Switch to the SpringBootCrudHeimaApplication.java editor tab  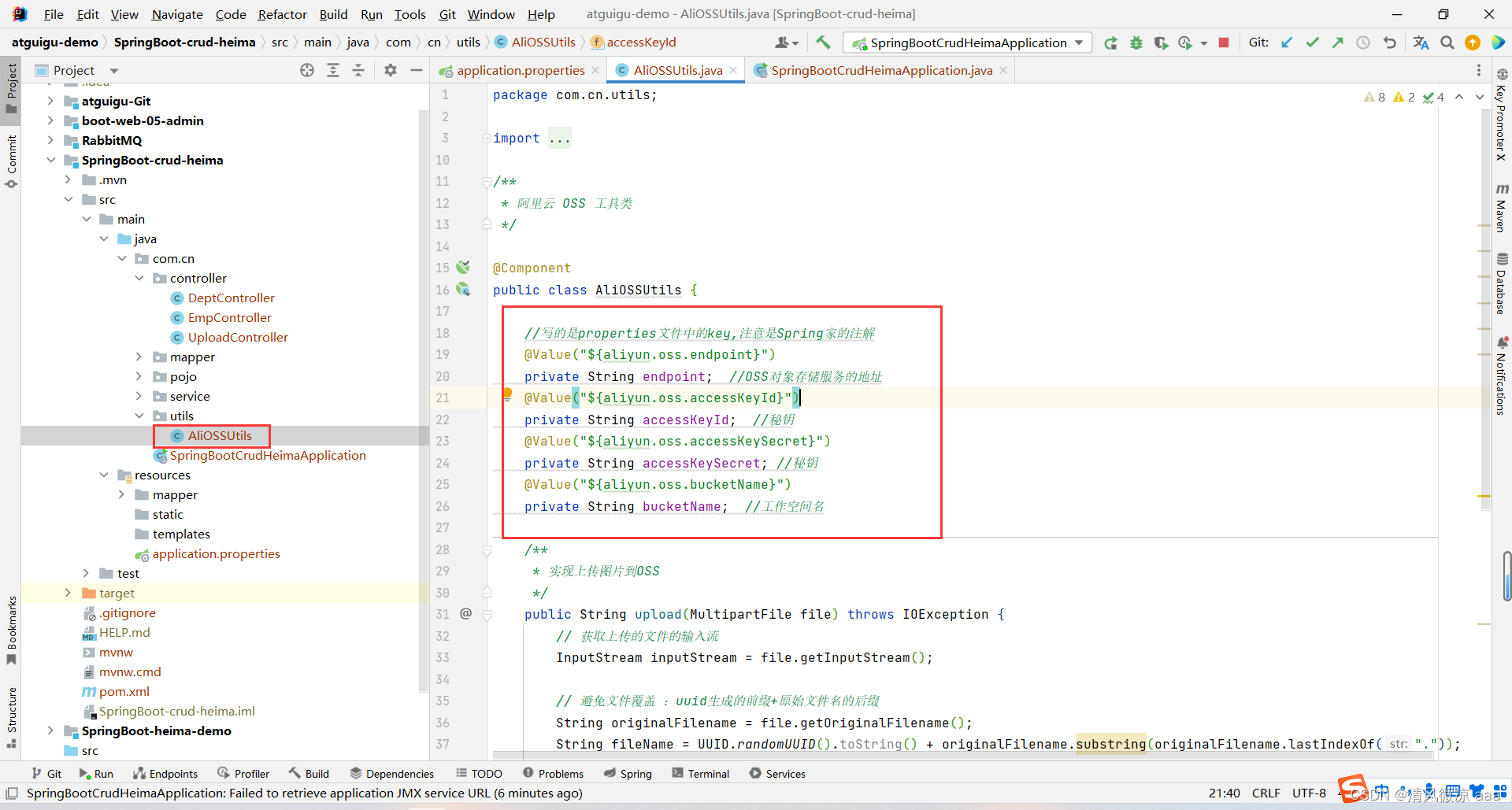point(880,70)
